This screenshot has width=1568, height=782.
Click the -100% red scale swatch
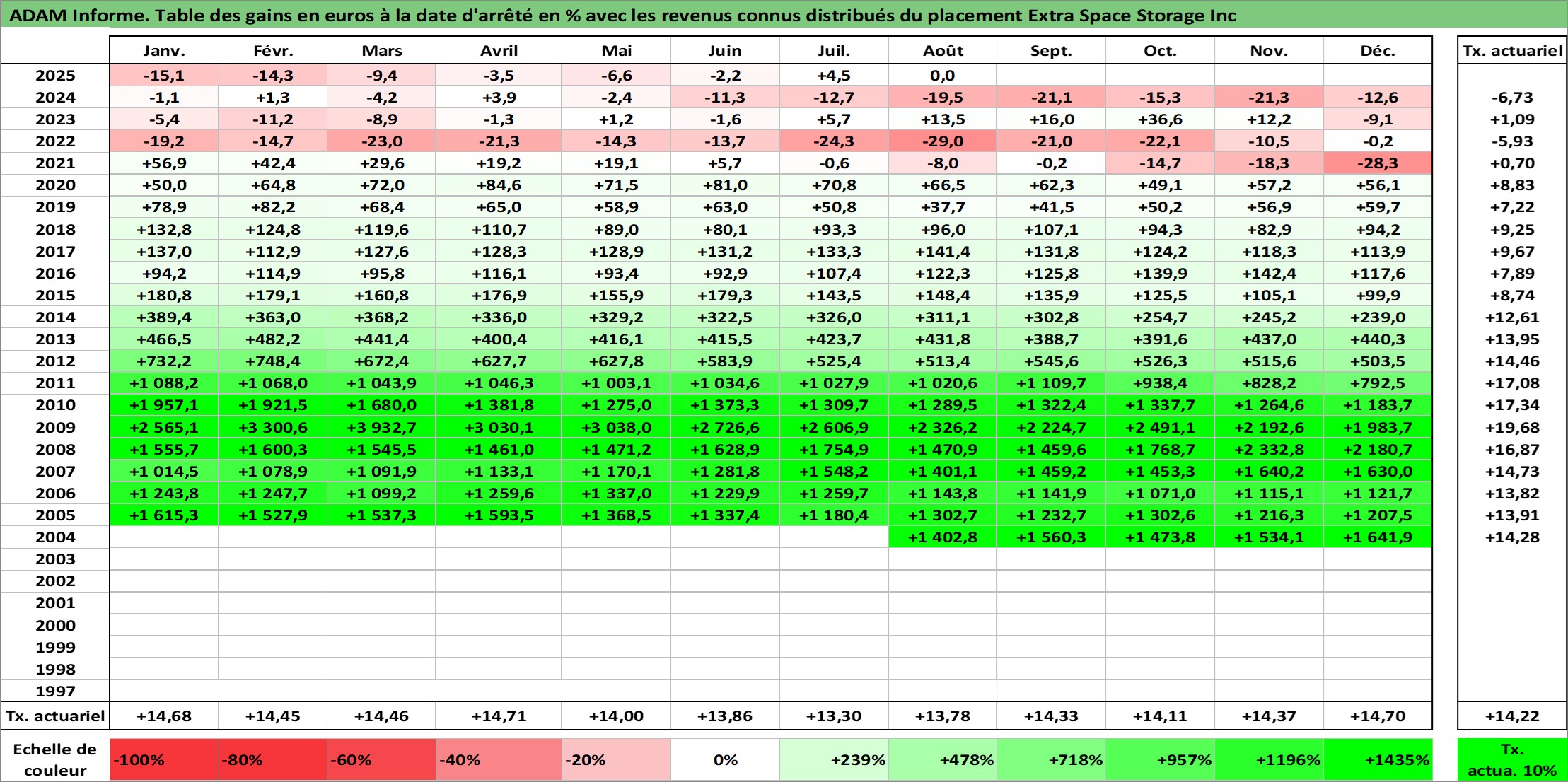[x=164, y=759]
